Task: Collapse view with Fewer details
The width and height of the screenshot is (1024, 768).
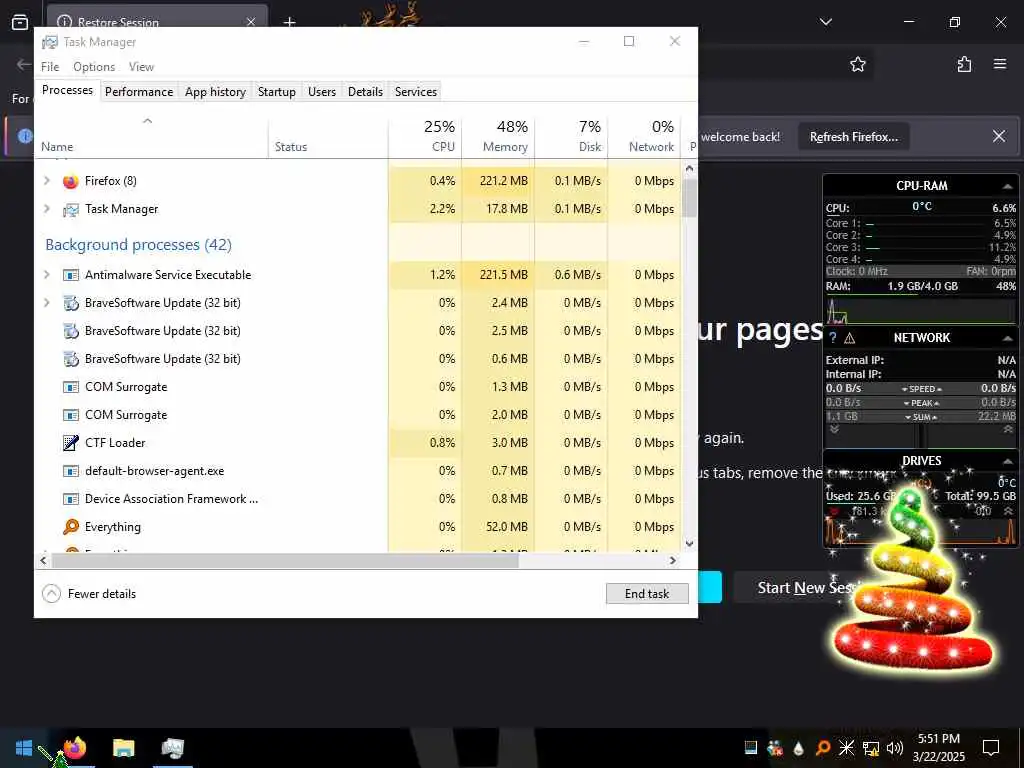Action: (89, 594)
